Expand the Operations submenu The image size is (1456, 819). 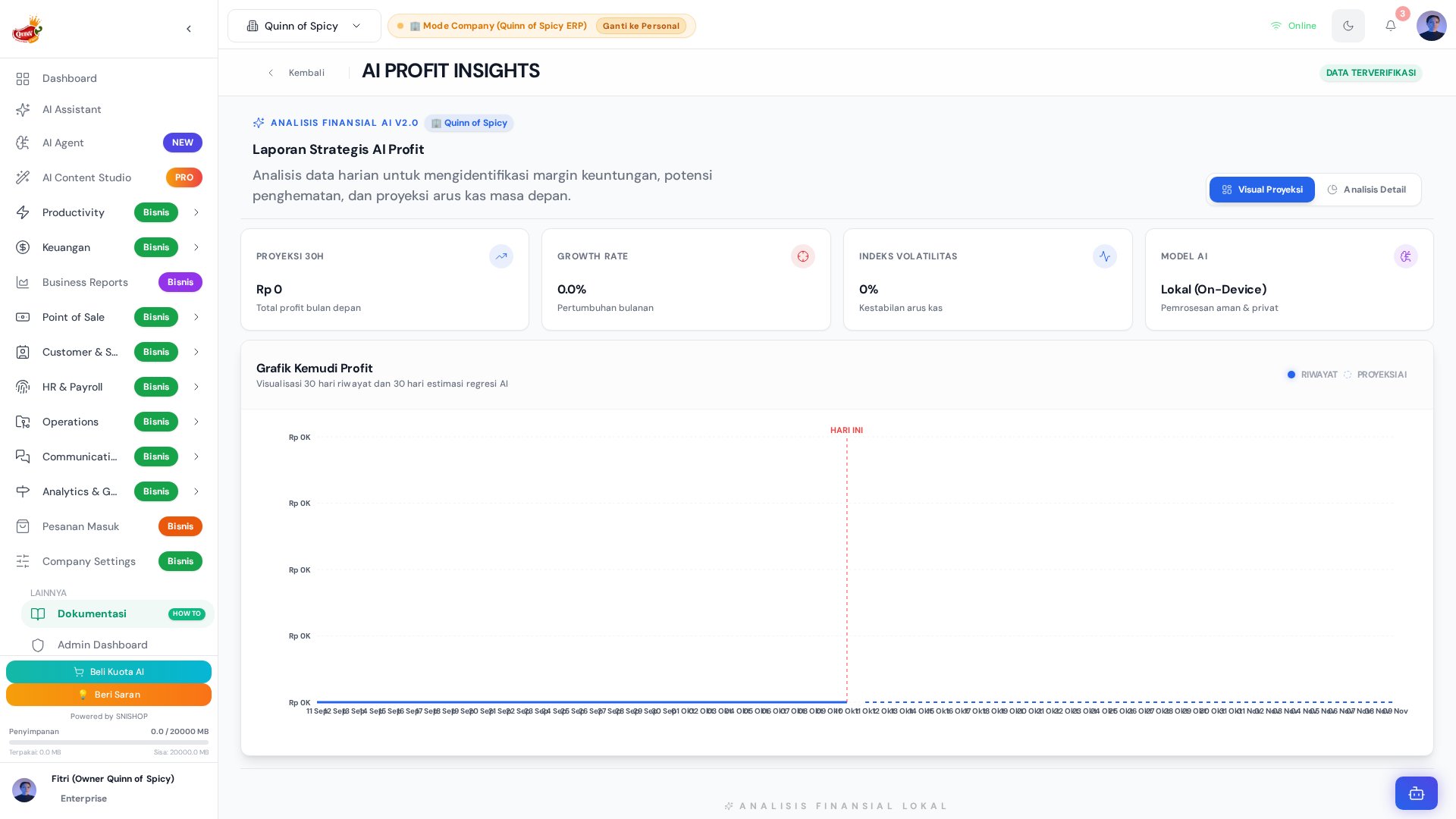coord(196,422)
